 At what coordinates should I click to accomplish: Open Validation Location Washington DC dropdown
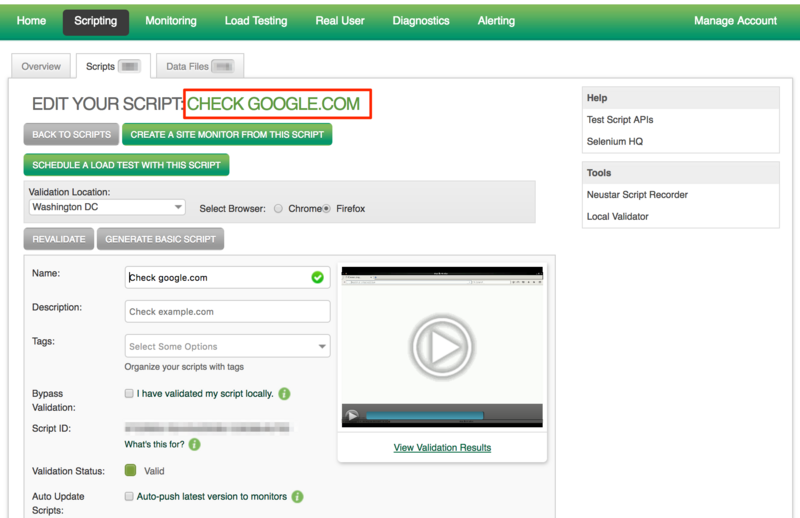click(107, 207)
